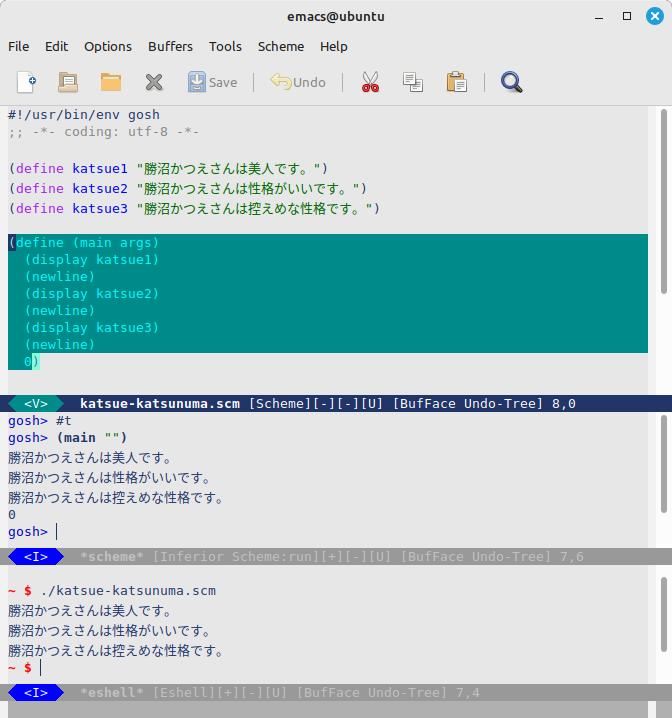Place cursor on katsue1 definition

(x=168, y=169)
